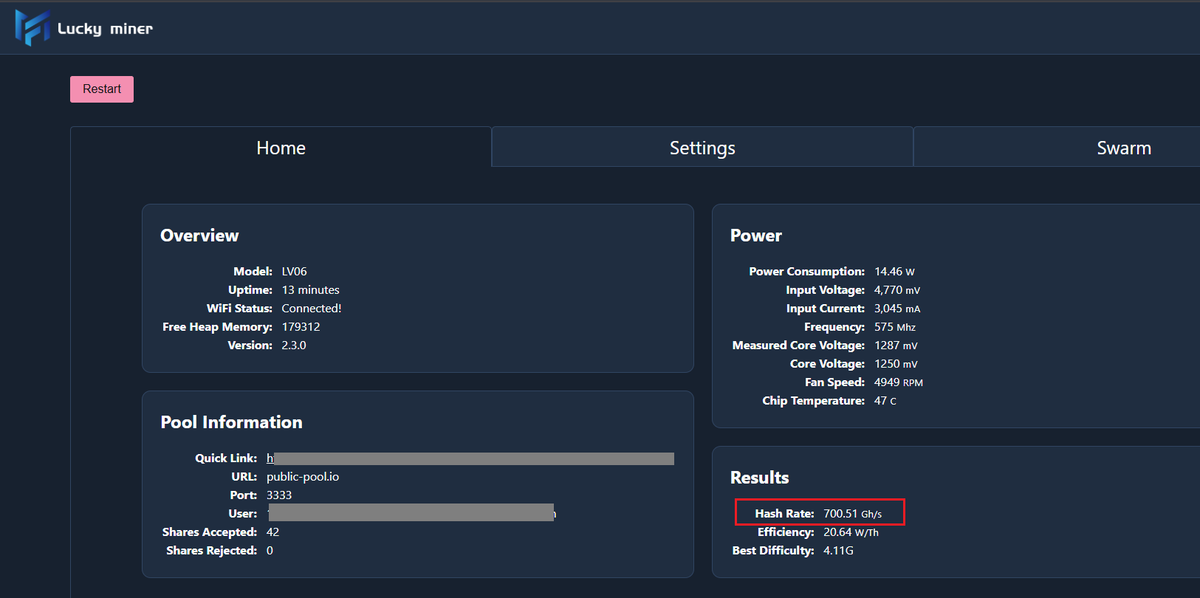
Task: Select Core Voltage value 1250 mV
Action: point(896,364)
